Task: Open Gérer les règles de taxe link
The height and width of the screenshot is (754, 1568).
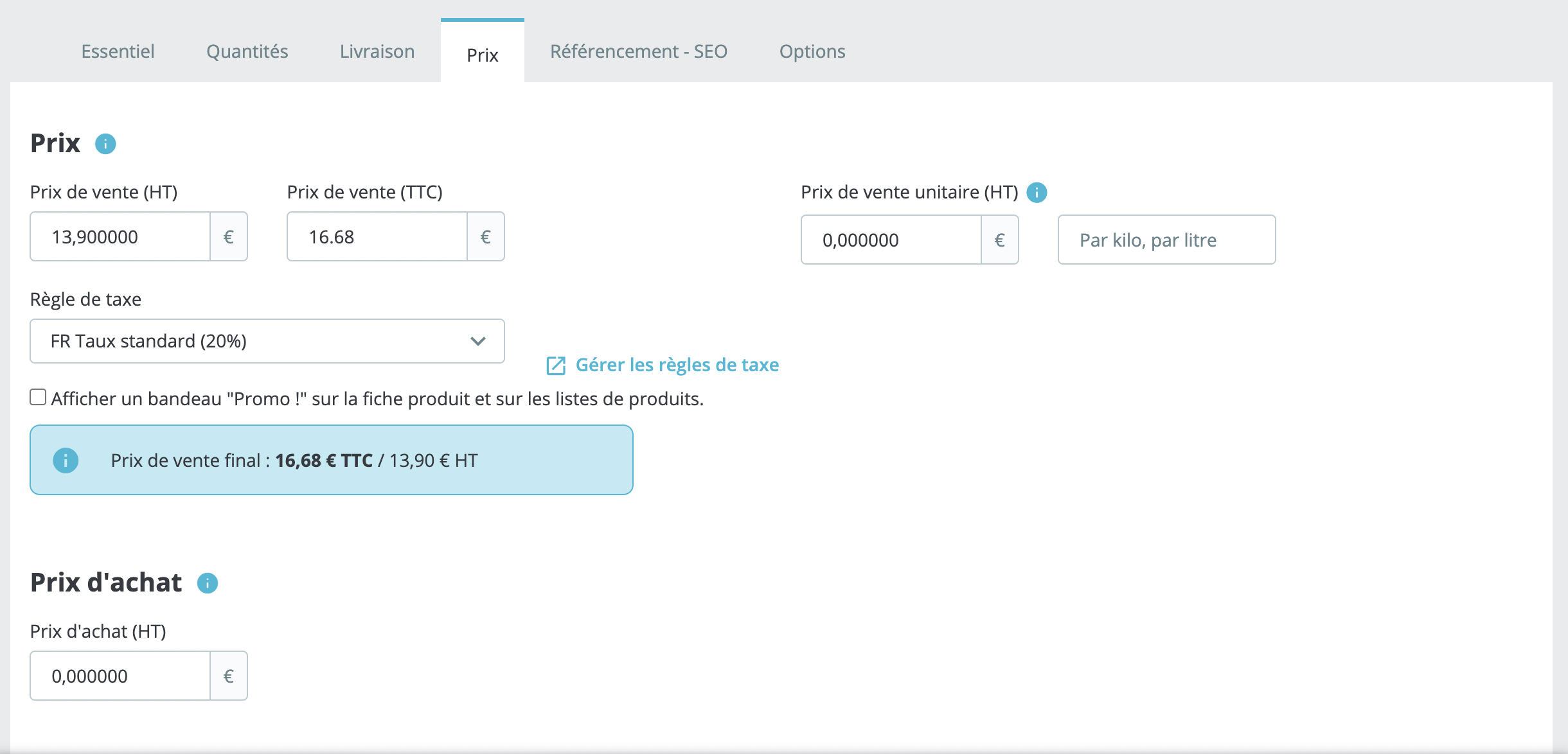Action: [x=677, y=365]
